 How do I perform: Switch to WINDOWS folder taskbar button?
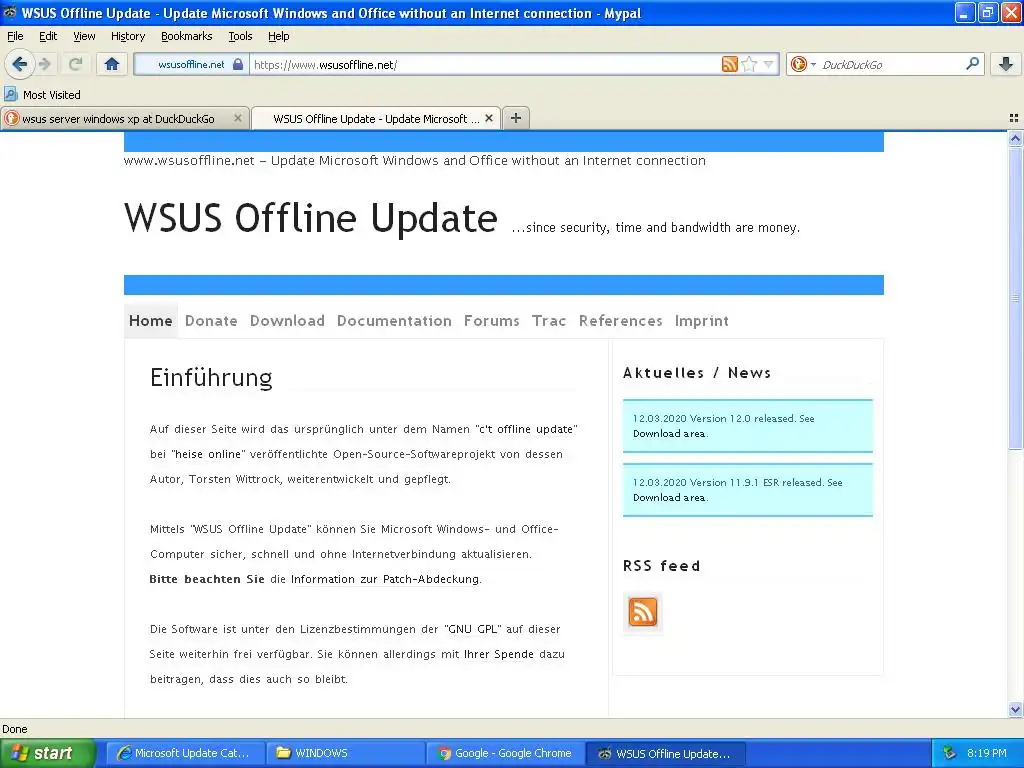pos(345,753)
